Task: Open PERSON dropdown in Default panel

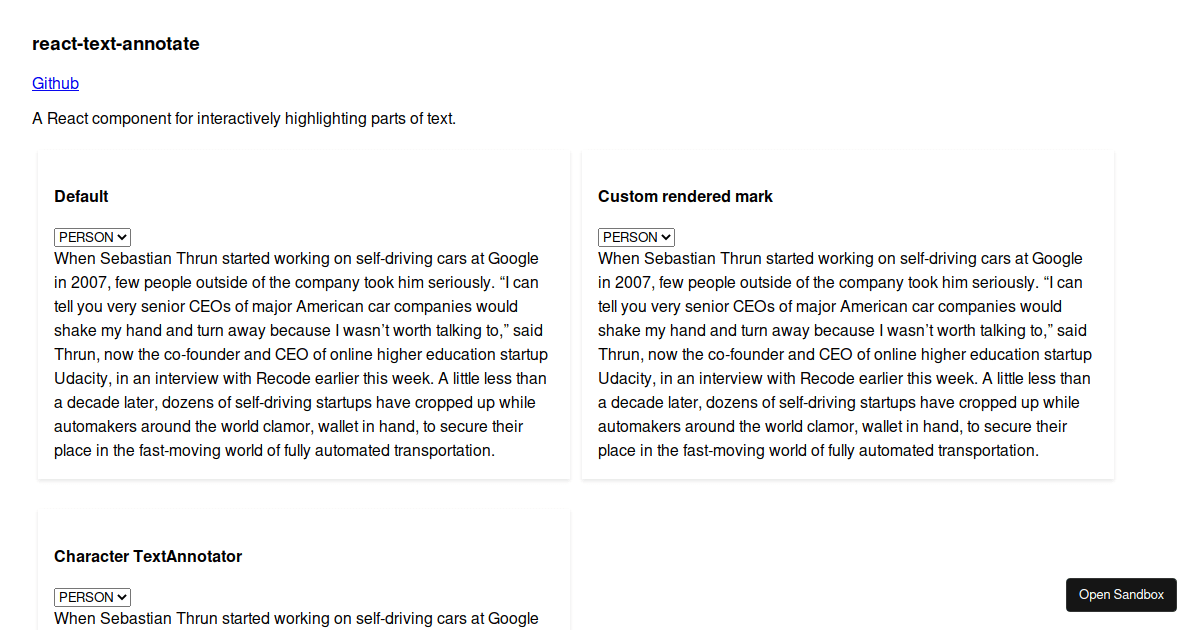Action: [x=92, y=237]
